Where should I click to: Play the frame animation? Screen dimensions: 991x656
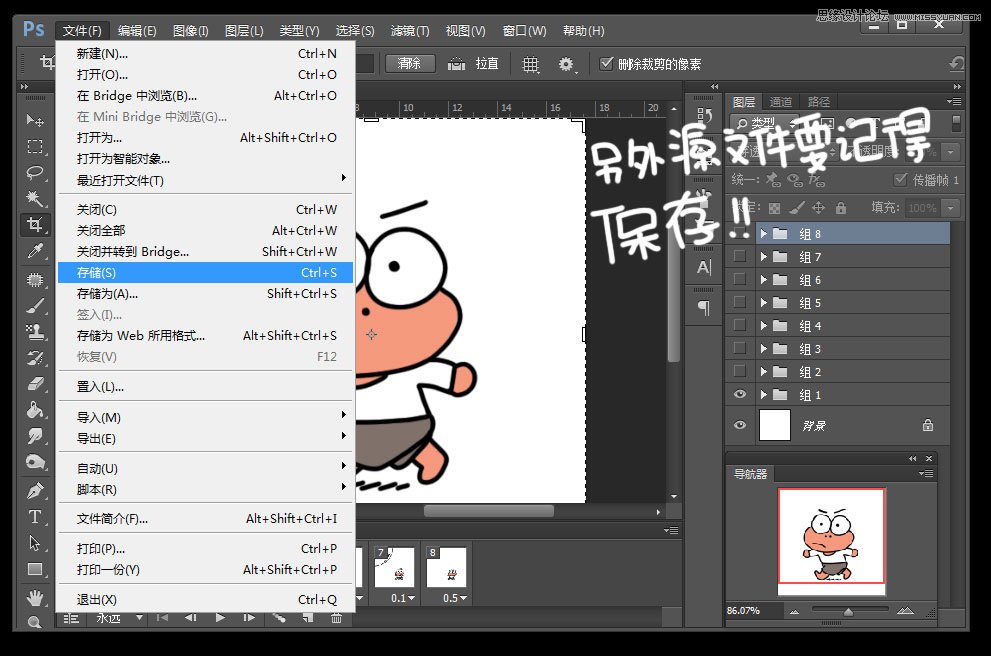(220, 617)
